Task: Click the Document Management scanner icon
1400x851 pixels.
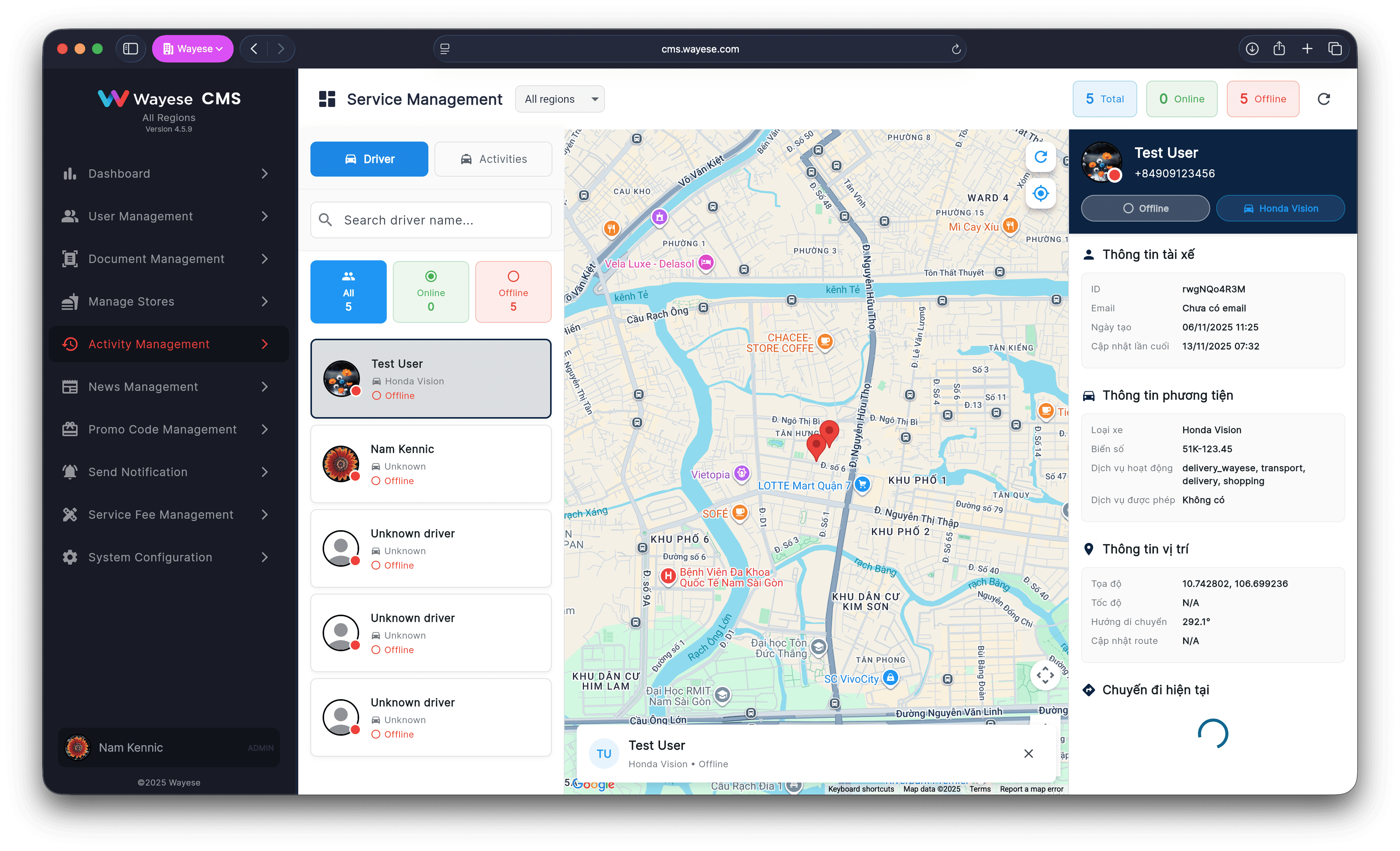Action: (70, 259)
